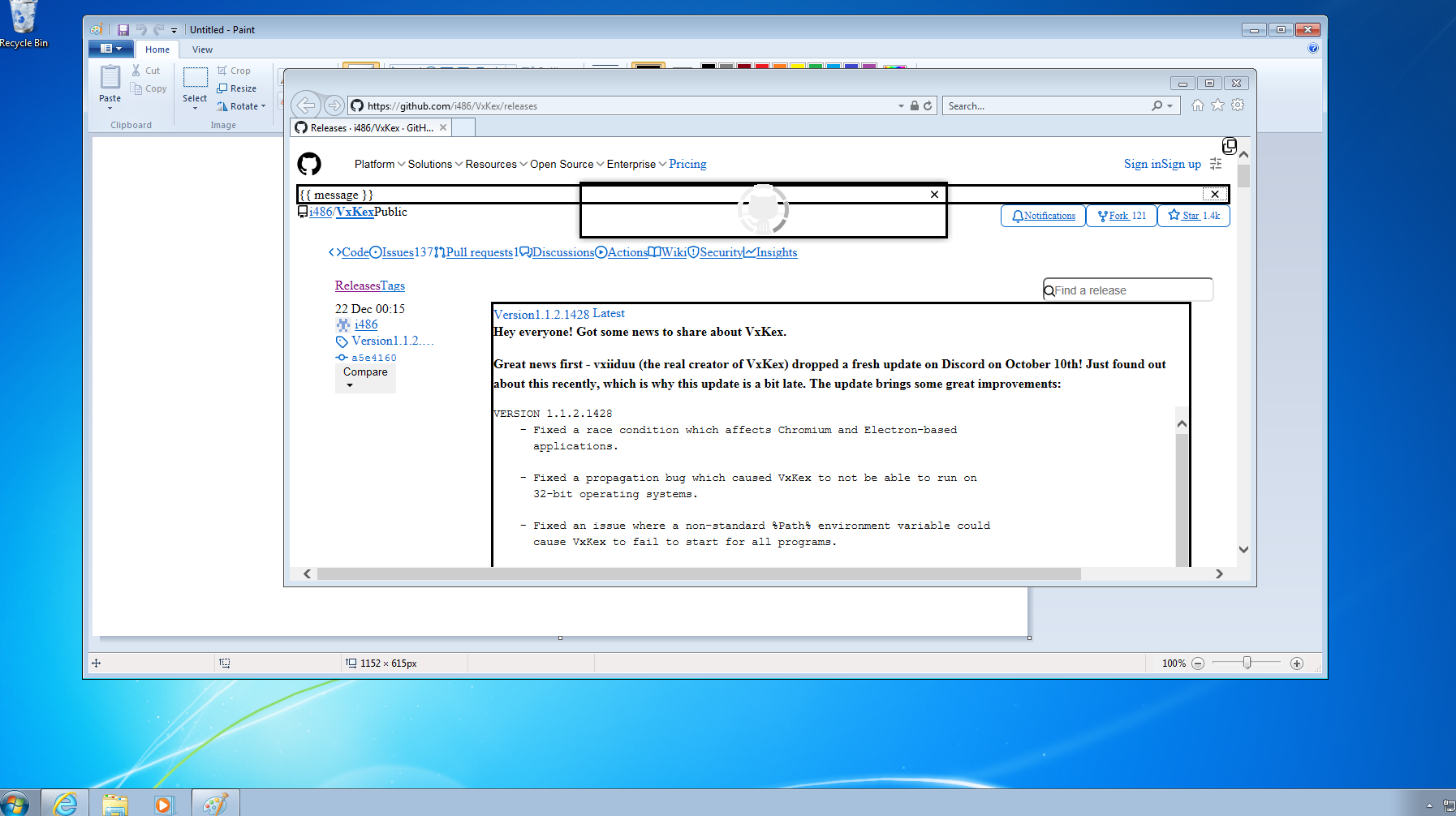
Task: Switch to the View ribbon tab in Paint
Action: [x=202, y=49]
